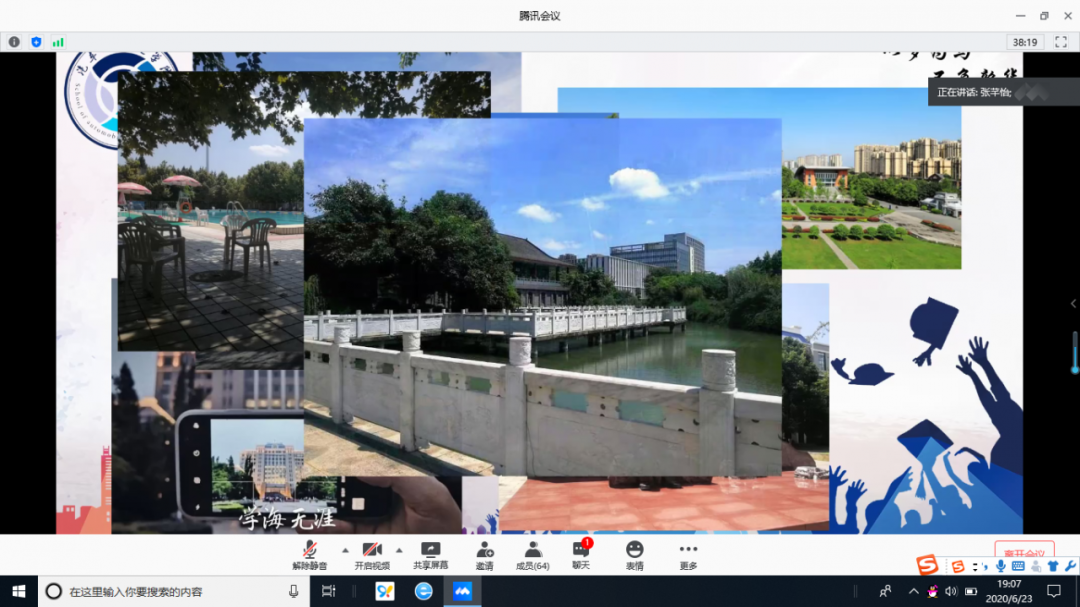
Task: Open the invite (邀请) dialog
Action: 484,554
